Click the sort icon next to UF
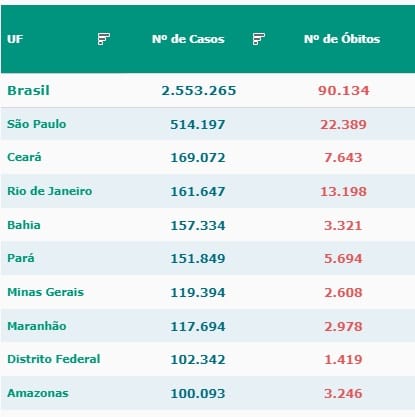 tap(104, 39)
